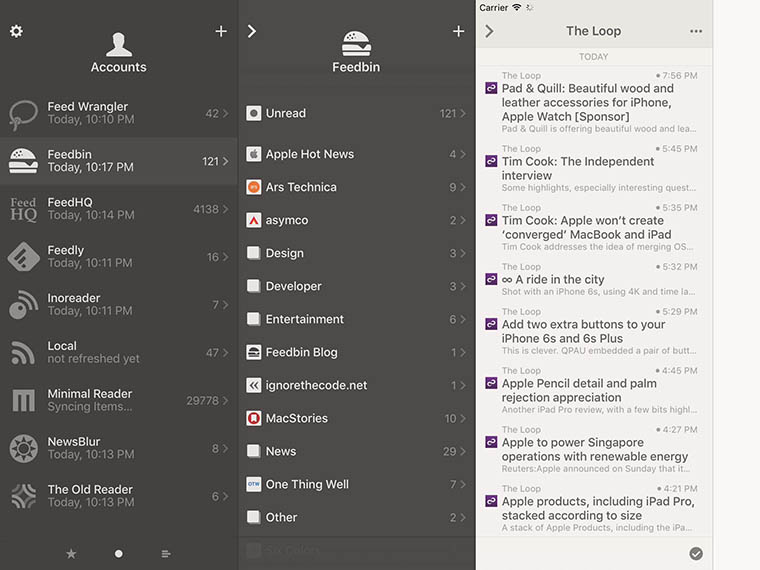Mark all as read with checkmark
The image size is (760, 570).
[x=696, y=554]
